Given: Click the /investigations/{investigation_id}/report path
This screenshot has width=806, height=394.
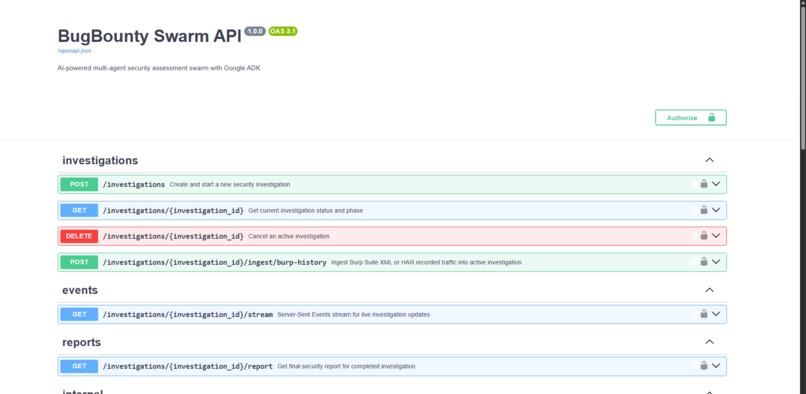Looking at the screenshot, I should tap(188, 366).
